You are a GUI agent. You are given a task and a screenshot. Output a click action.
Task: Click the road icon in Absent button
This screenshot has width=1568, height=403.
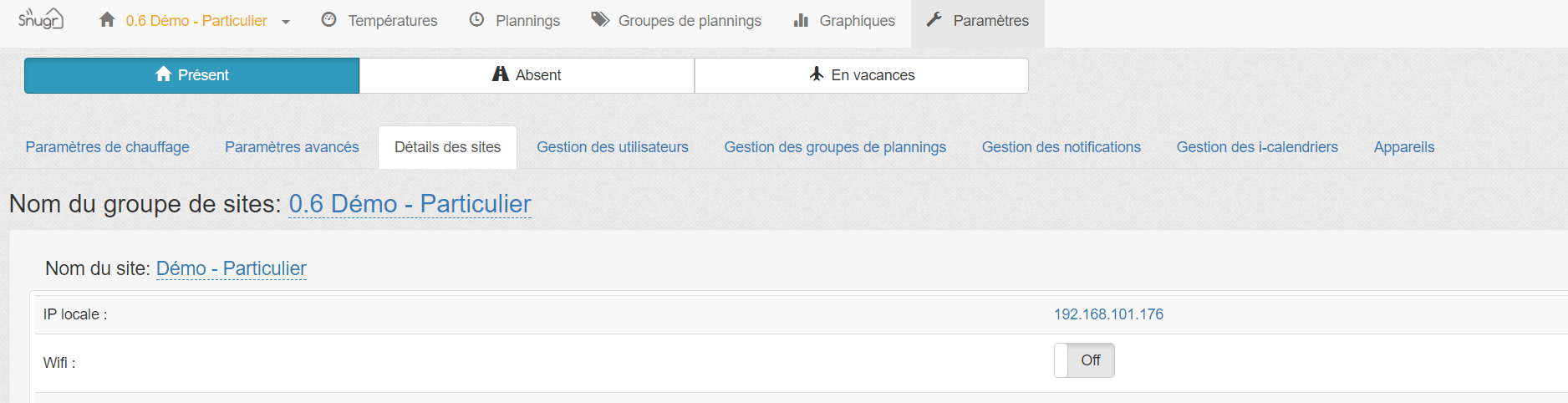501,74
